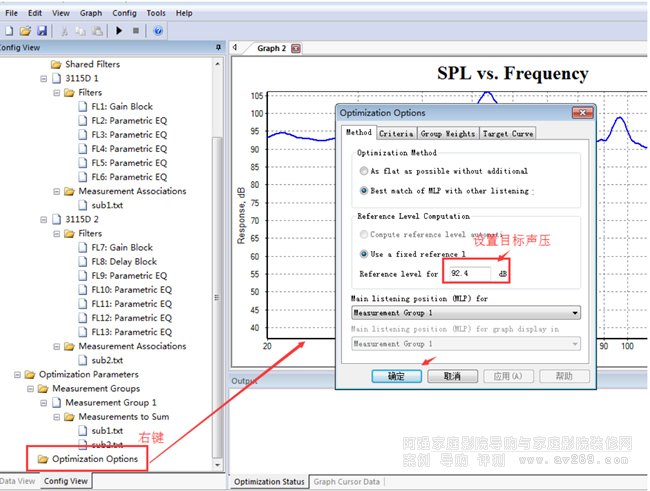Choose 'Use a fixed reference' radio button
Screen dimensions: 650x491
click(364, 252)
